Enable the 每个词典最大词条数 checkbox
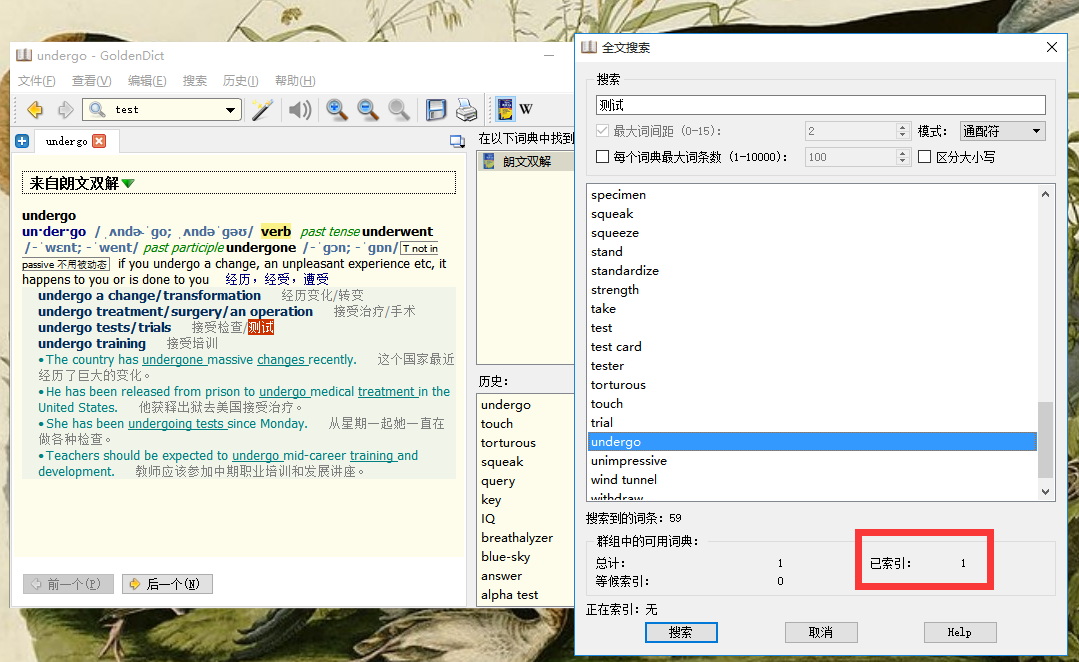 pyautogui.click(x=602, y=157)
